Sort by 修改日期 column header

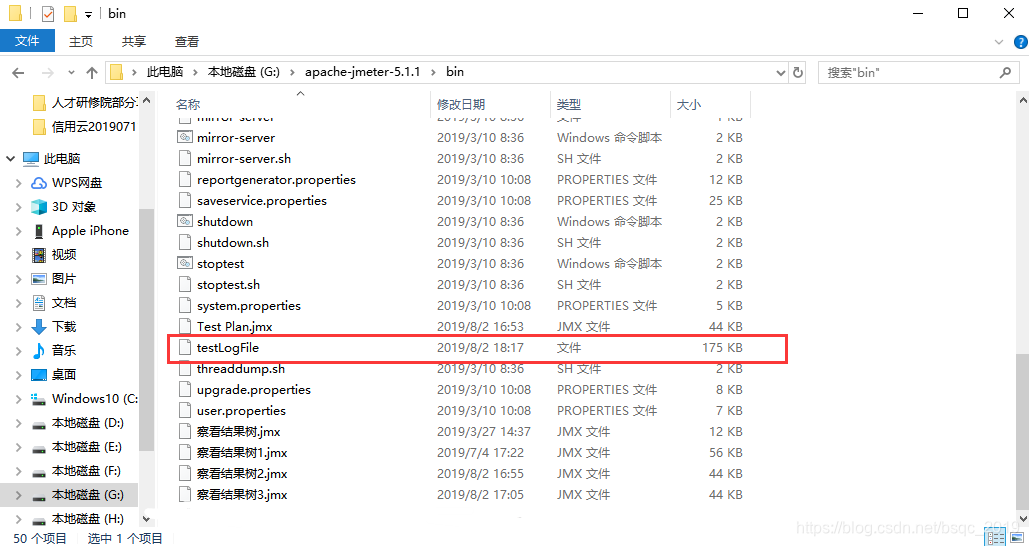[461, 104]
